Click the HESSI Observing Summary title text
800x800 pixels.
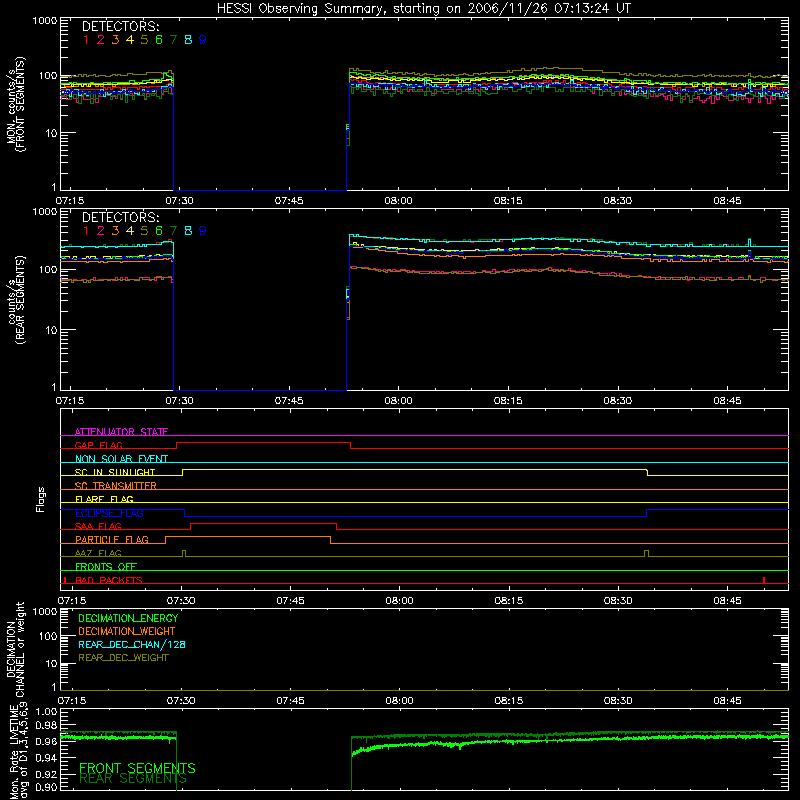pyautogui.click(x=423, y=8)
